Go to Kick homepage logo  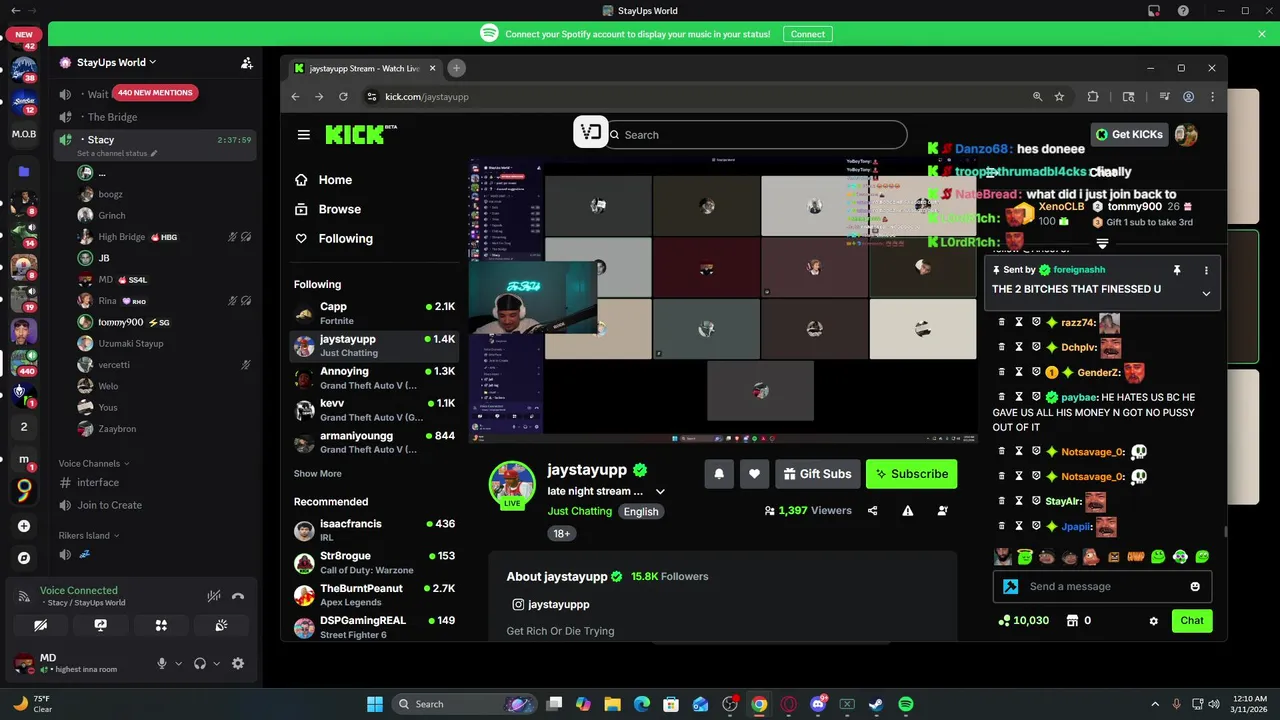(361, 135)
